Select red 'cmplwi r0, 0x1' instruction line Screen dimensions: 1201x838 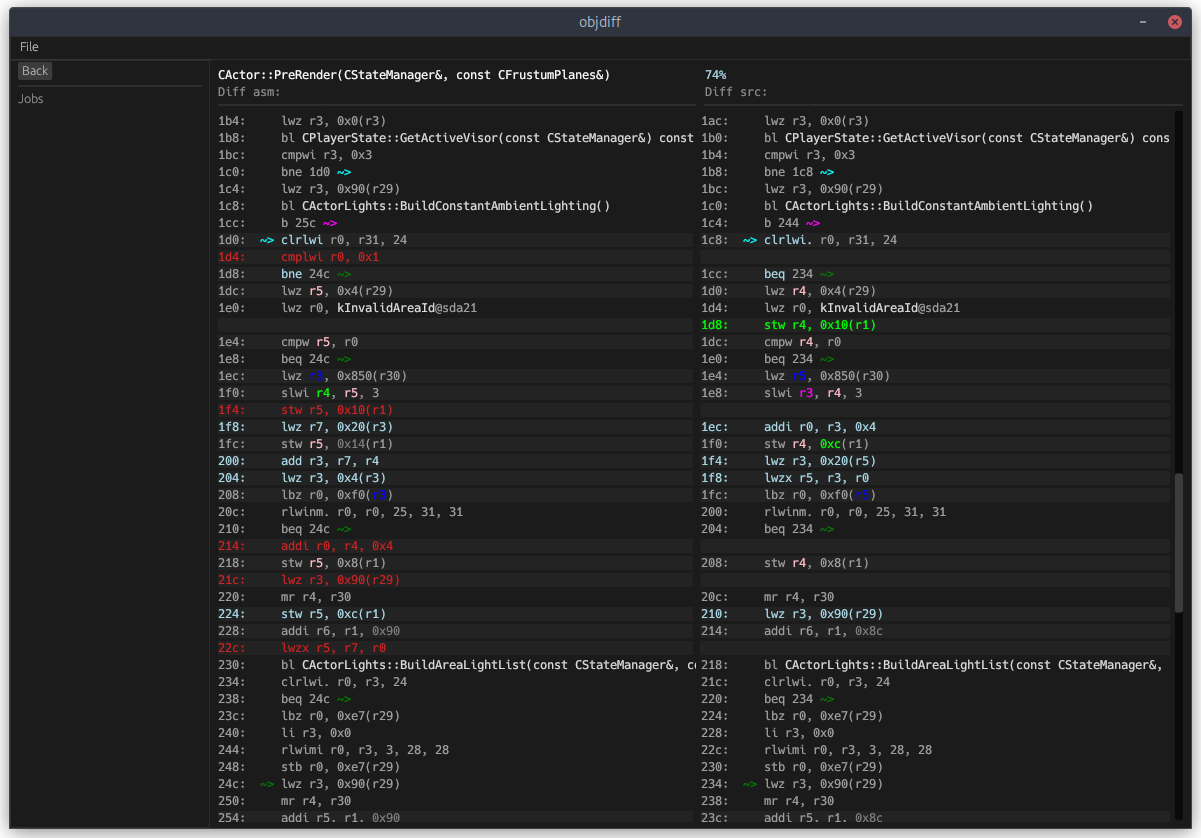point(330,257)
